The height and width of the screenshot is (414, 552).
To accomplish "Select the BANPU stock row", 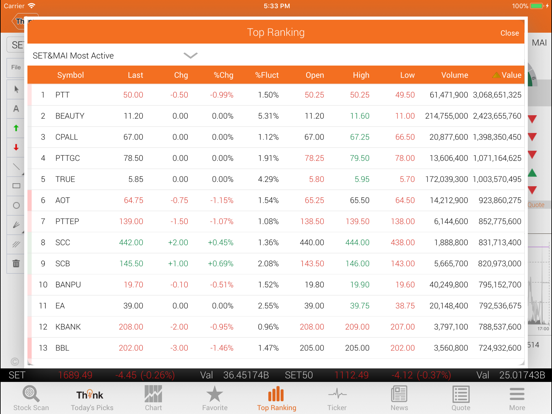I will (276, 284).
